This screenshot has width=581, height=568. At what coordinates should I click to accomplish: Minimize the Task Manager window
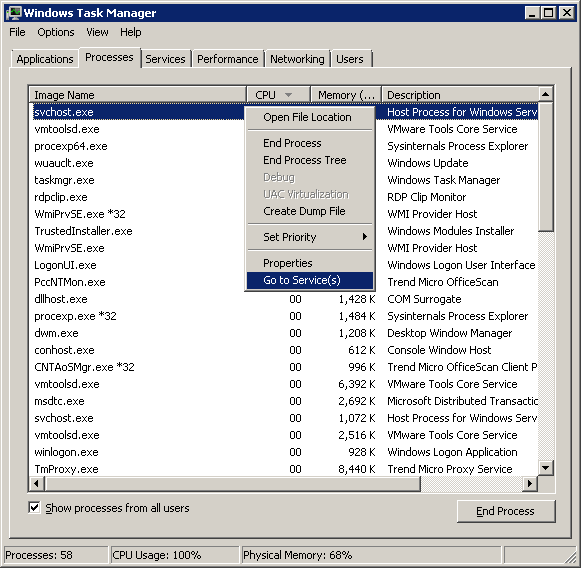tap(532, 13)
